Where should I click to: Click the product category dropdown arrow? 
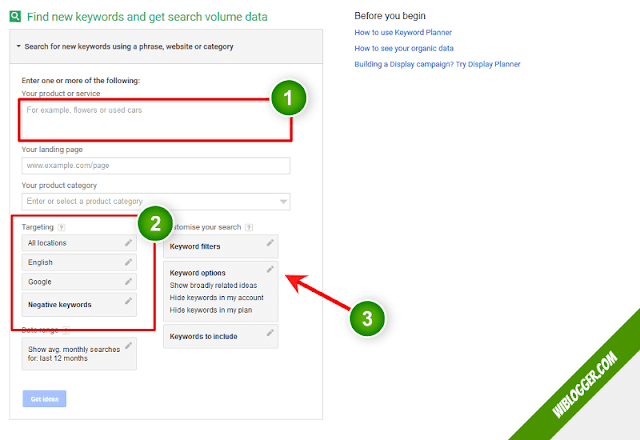(x=283, y=202)
